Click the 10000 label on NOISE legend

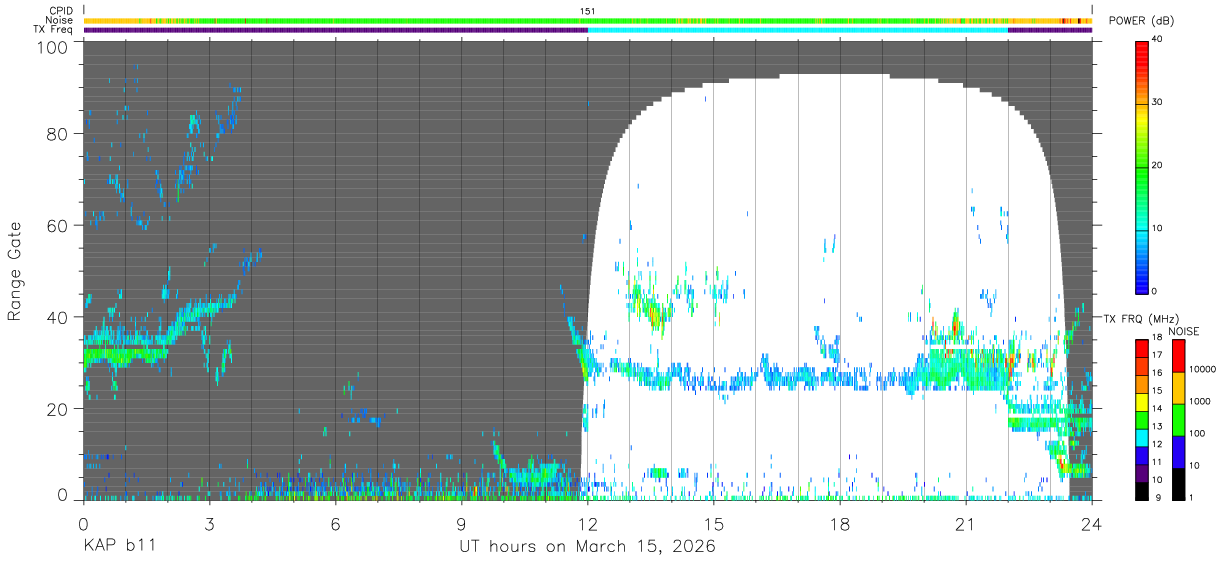pos(1203,369)
